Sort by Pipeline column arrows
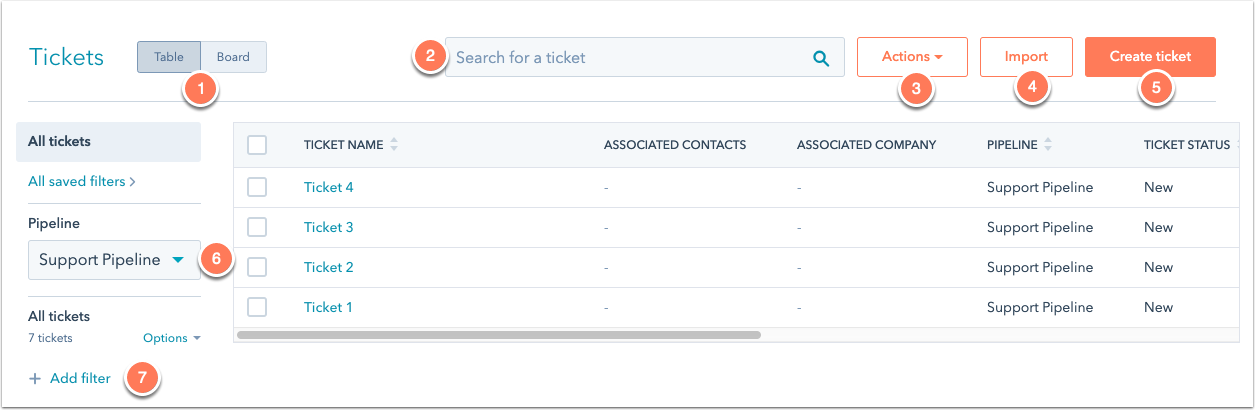1255x410 pixels. coord(1048,145)
